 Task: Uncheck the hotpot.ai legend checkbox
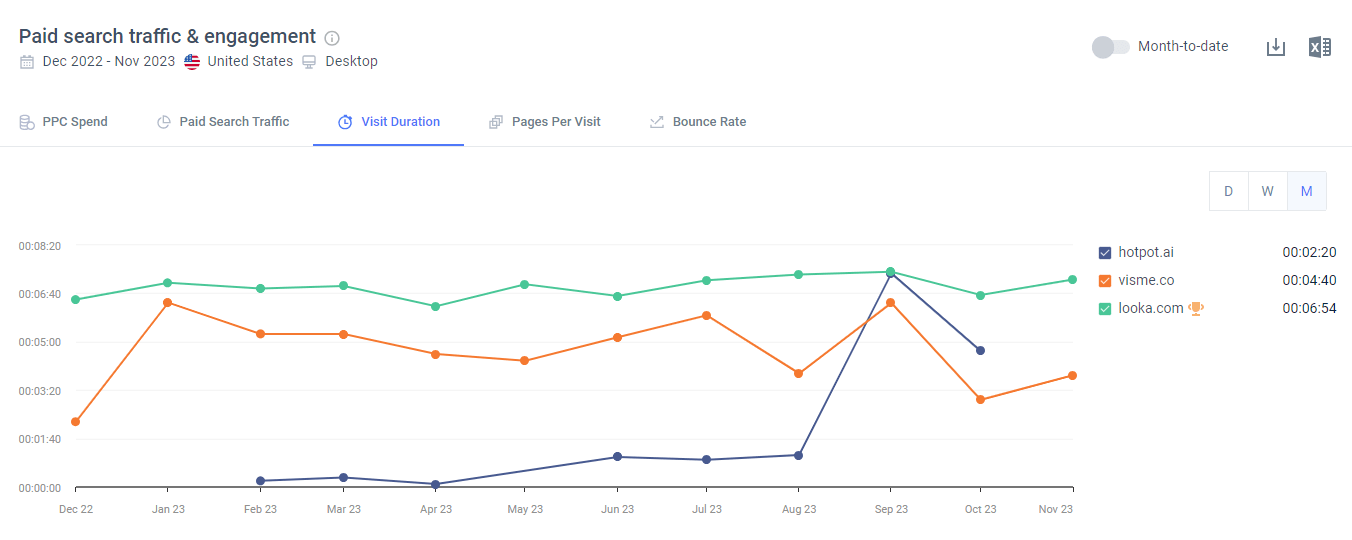point(1105,253)
